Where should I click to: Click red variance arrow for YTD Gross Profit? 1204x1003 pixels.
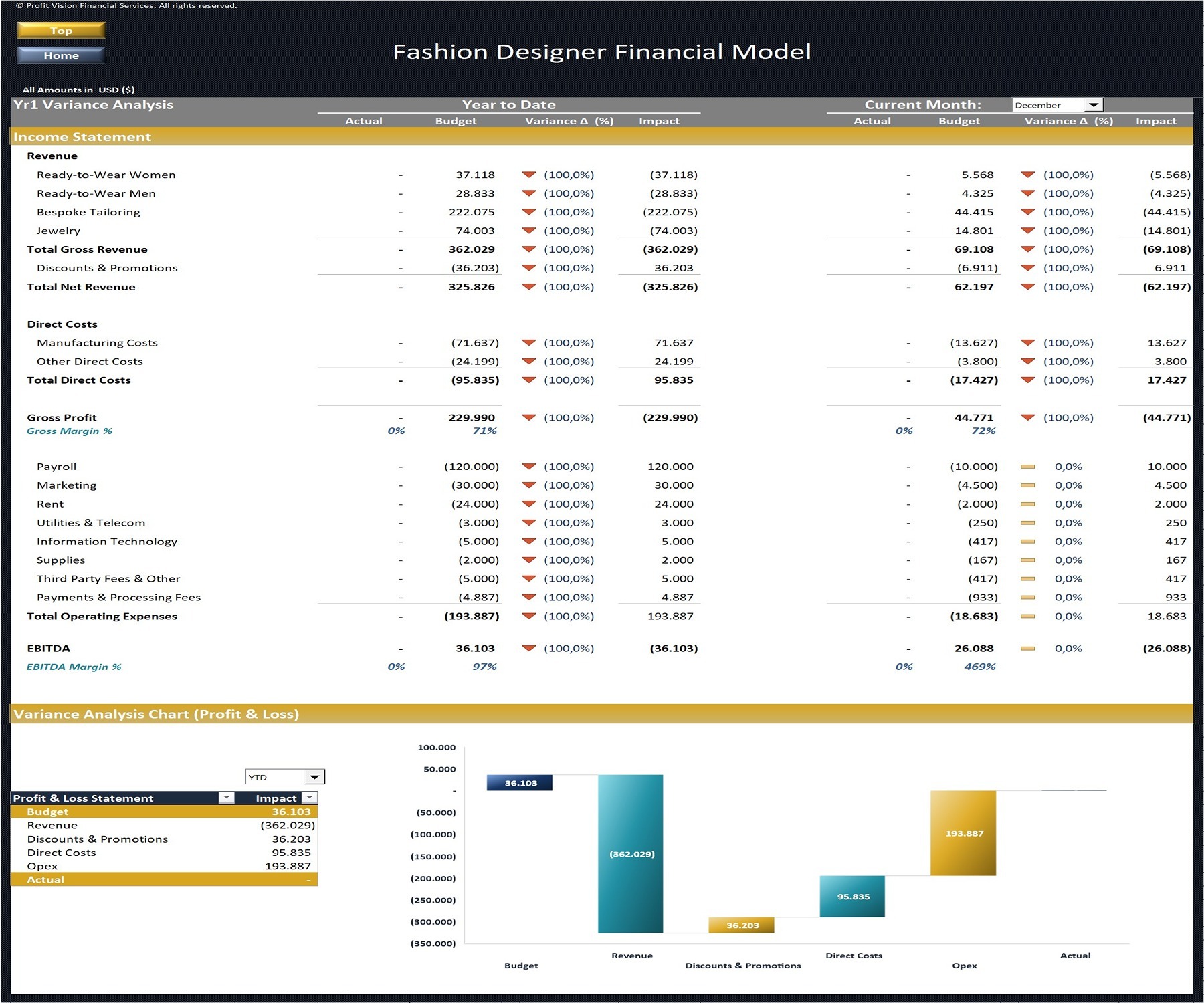pos(529,417)
